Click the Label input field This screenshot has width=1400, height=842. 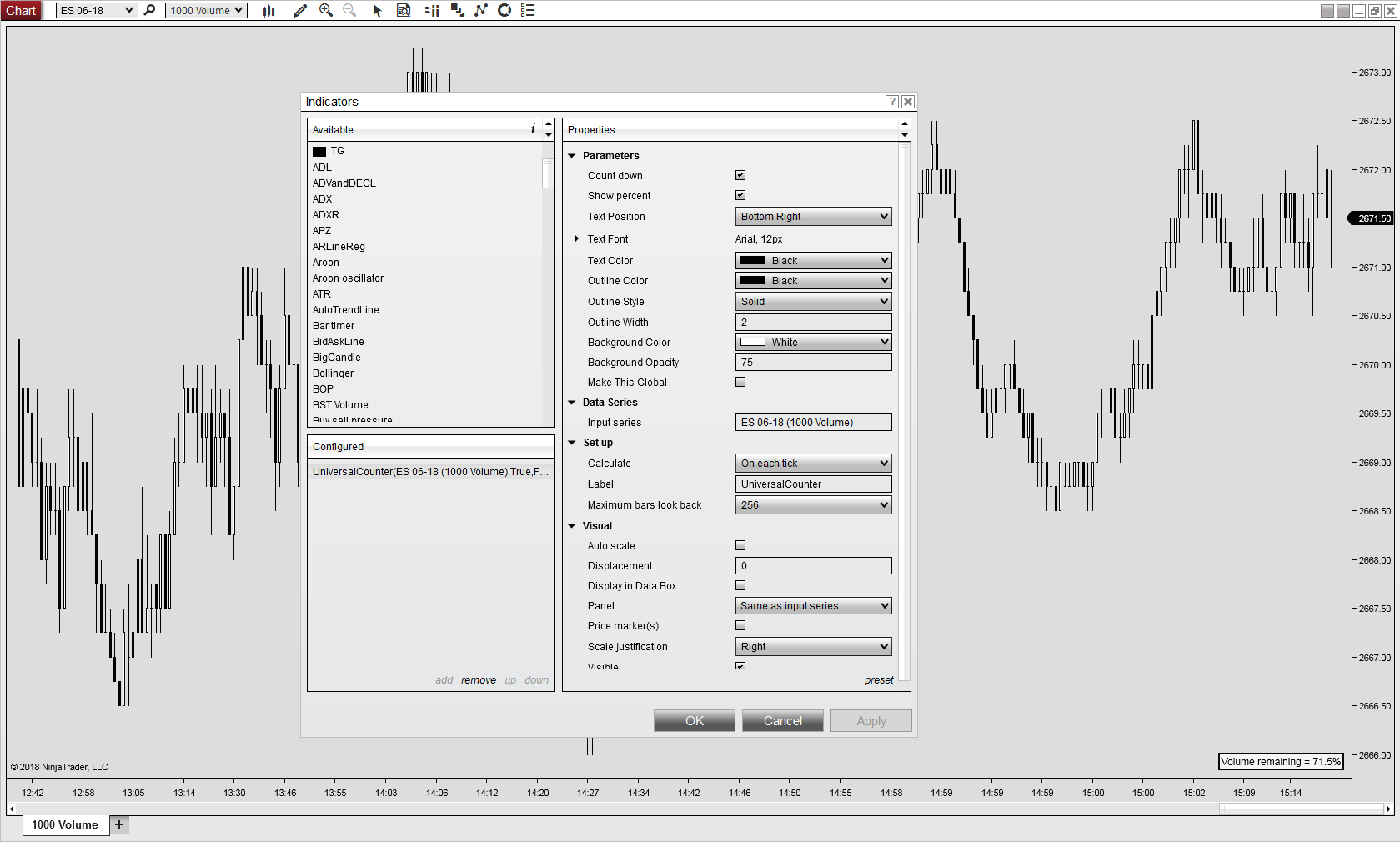point(814,484)
